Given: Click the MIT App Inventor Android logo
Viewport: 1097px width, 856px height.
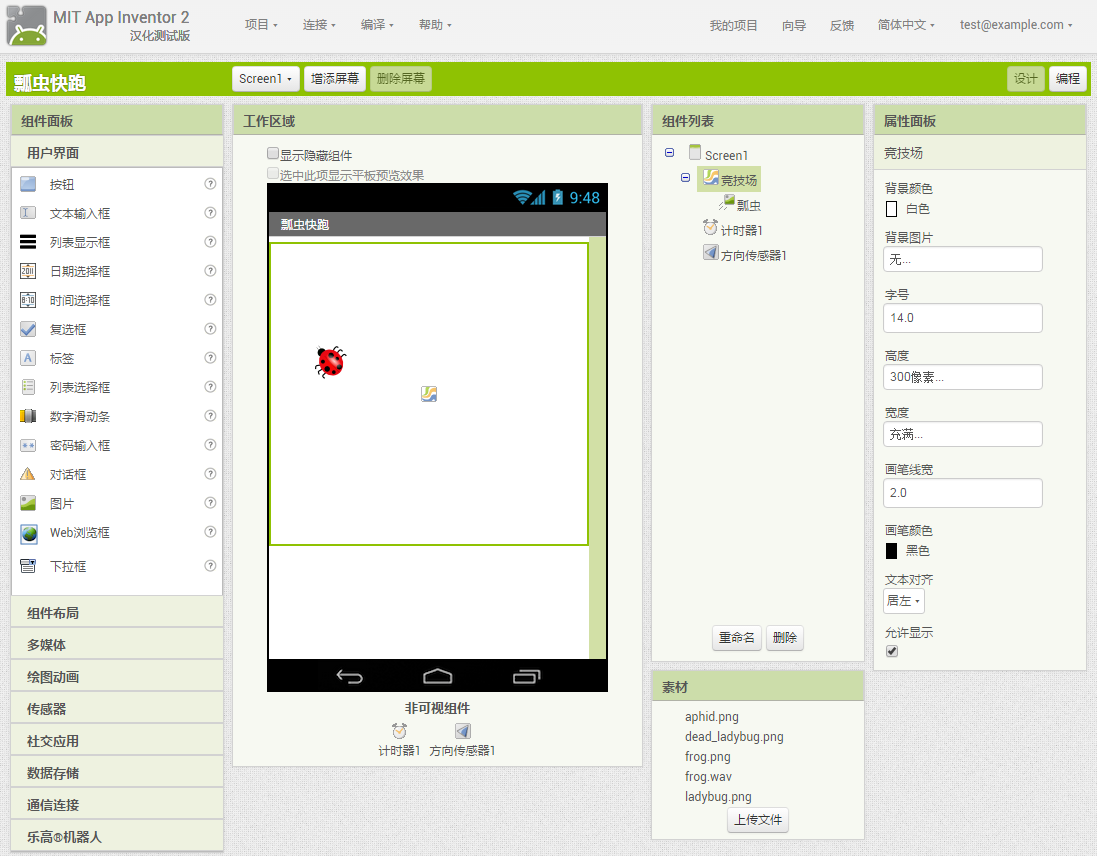Looking at the screenshot, I should coord(26,27).
